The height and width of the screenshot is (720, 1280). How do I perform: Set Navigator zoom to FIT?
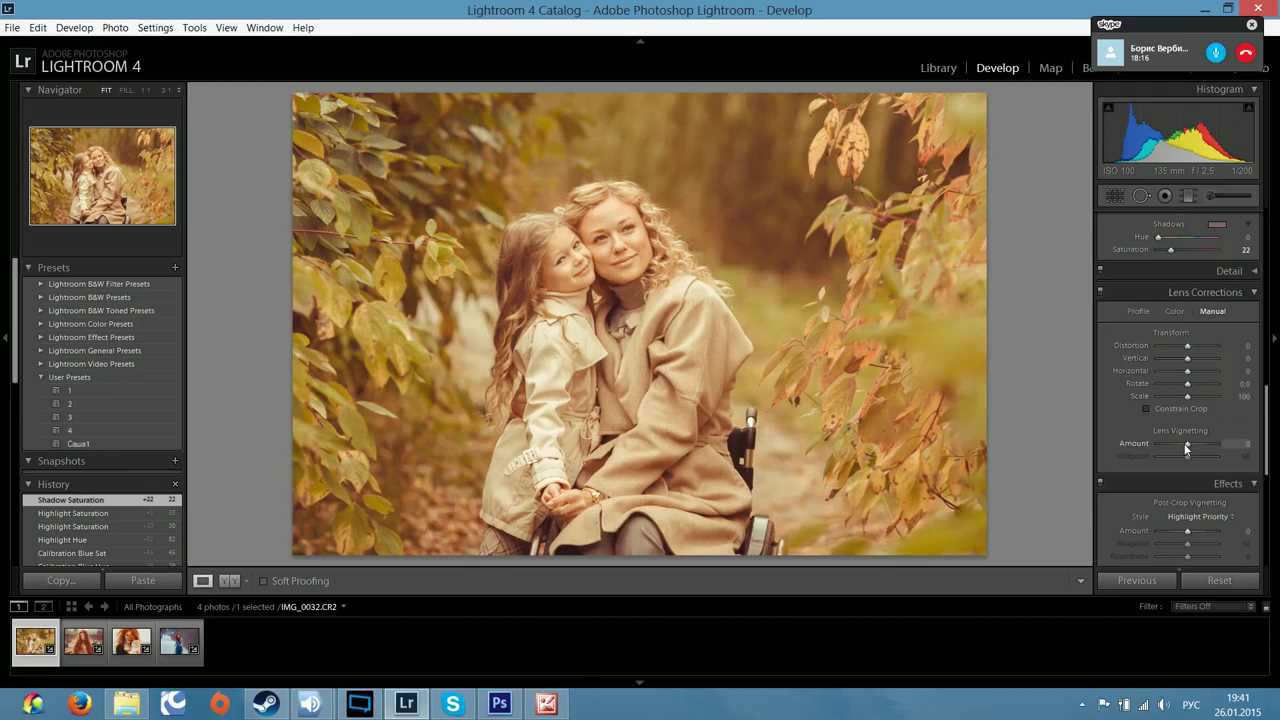point(106,90)
